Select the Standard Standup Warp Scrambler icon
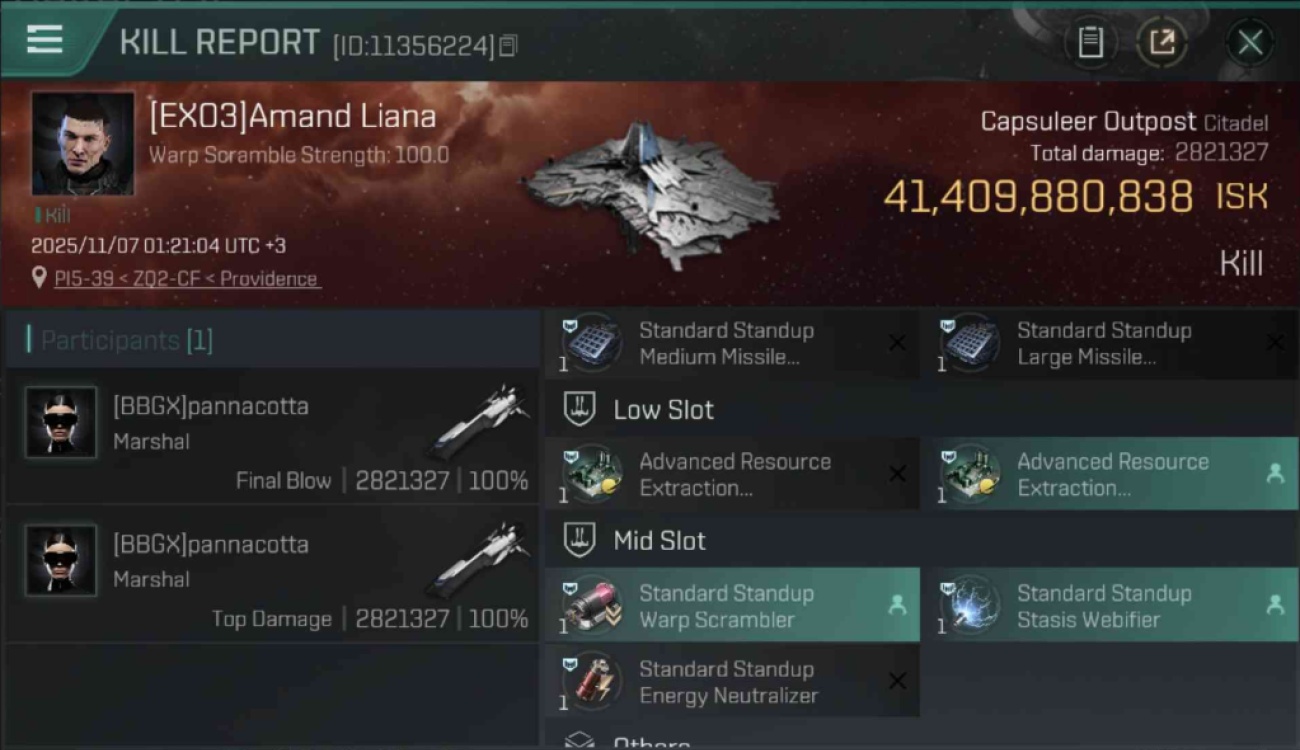This screenshot has height=750, width=1300. (x=592, y=606)
